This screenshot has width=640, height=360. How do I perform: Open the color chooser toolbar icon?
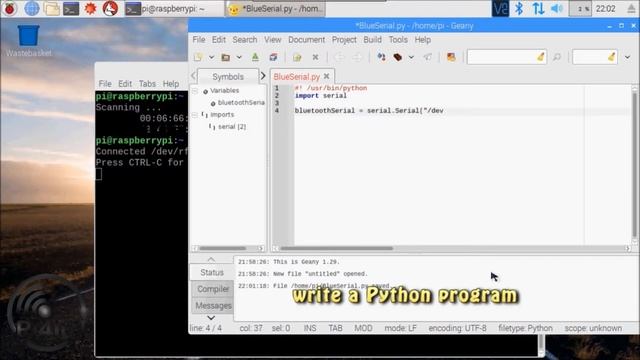451,57
